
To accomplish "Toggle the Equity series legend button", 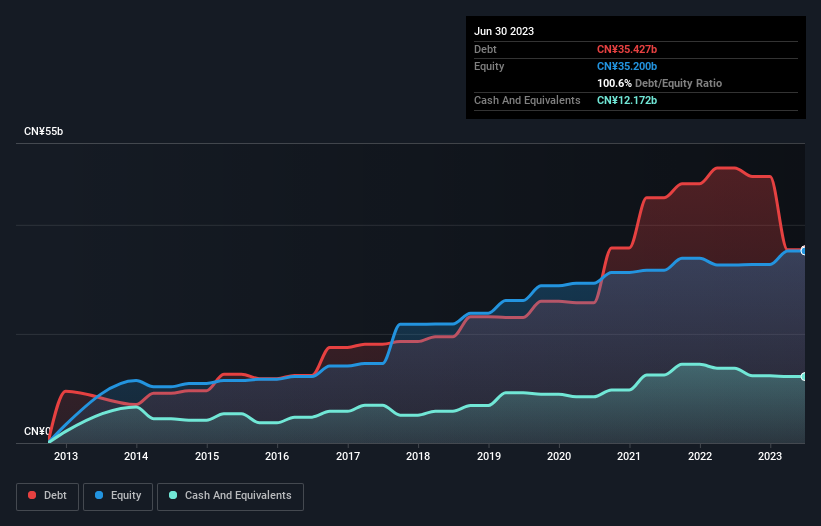I will click(x=118, y=496).
